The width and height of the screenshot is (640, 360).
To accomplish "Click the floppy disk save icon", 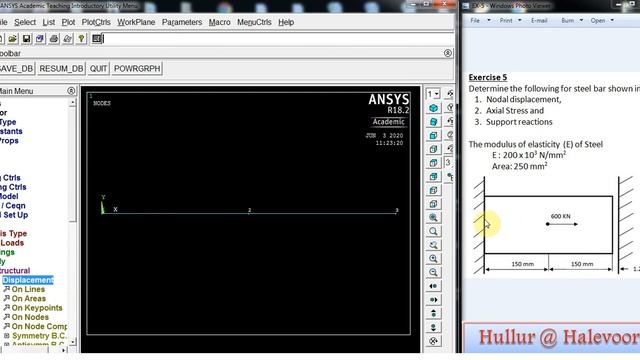I will point(26,39).
